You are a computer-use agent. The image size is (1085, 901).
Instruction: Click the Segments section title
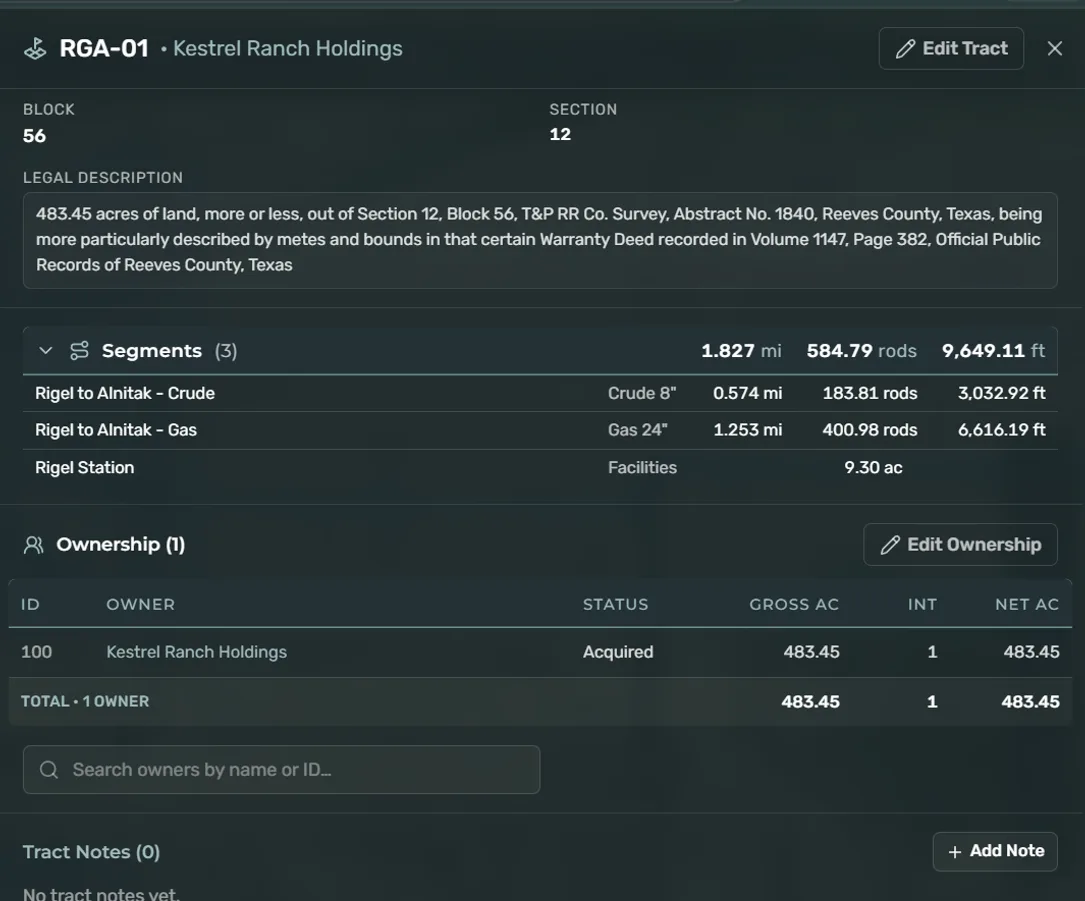152,351
